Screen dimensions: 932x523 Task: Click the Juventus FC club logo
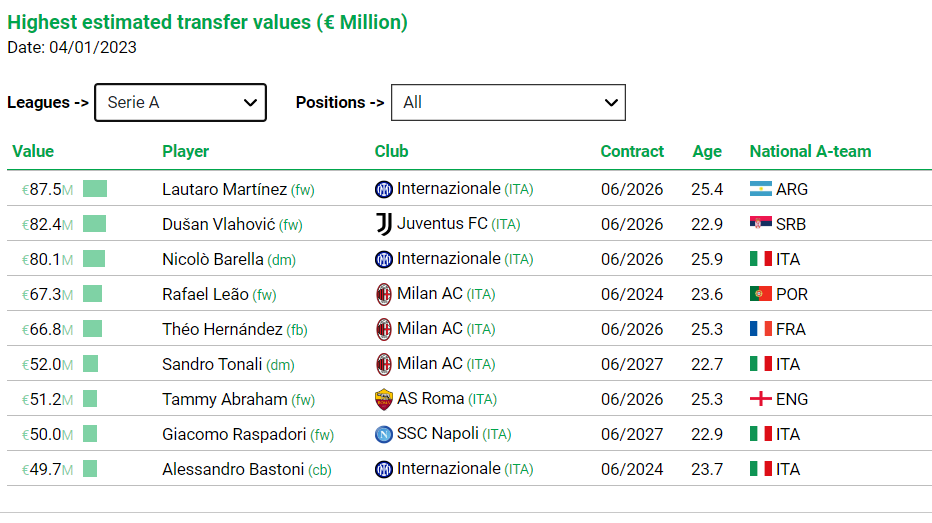click(x=384, y=224)
